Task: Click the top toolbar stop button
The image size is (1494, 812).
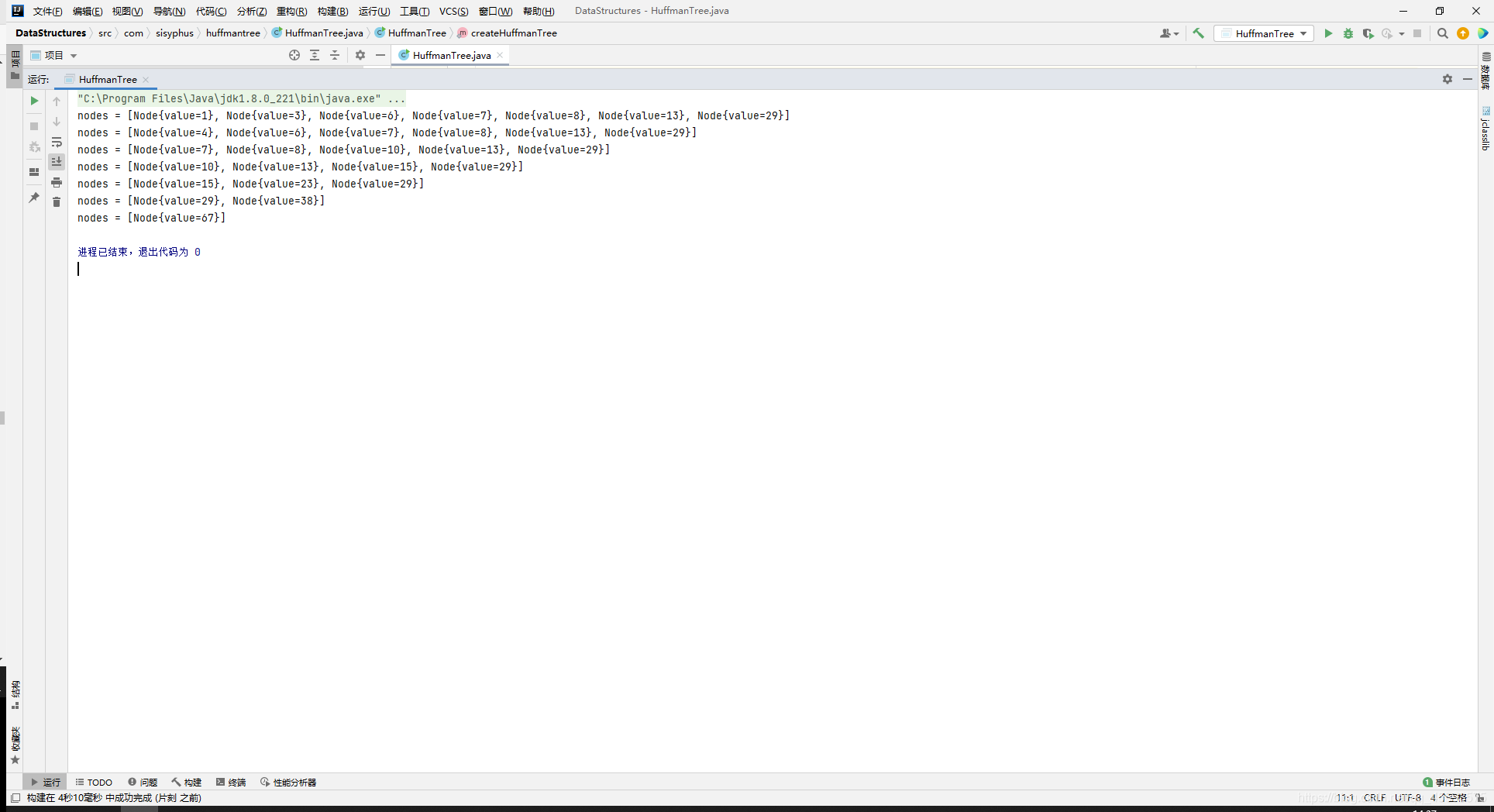Action: pos(1417,33)
